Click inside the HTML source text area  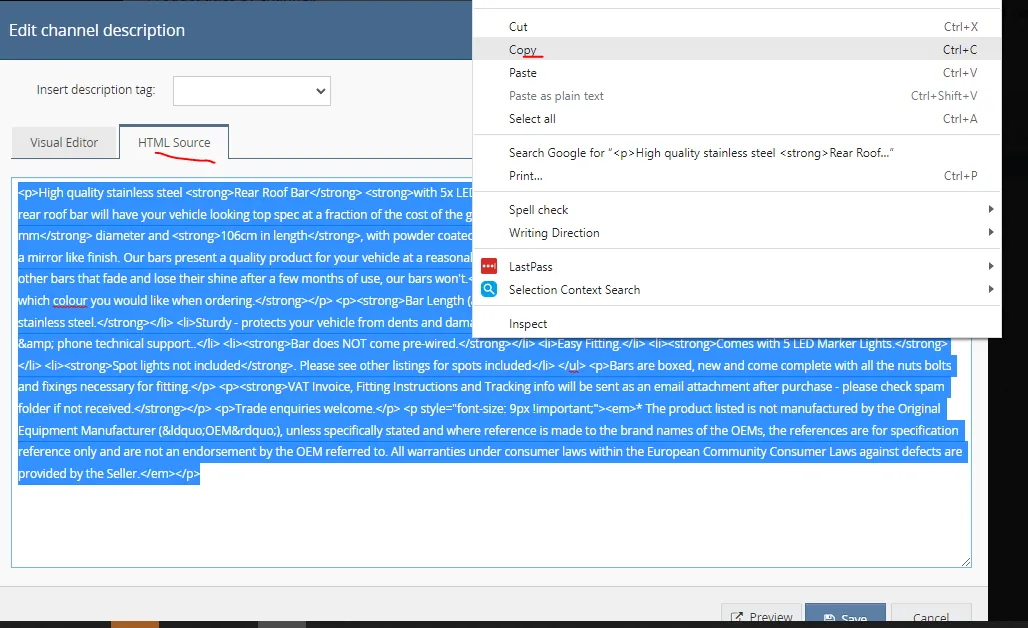pyautogui.click(x=491, y=372)
